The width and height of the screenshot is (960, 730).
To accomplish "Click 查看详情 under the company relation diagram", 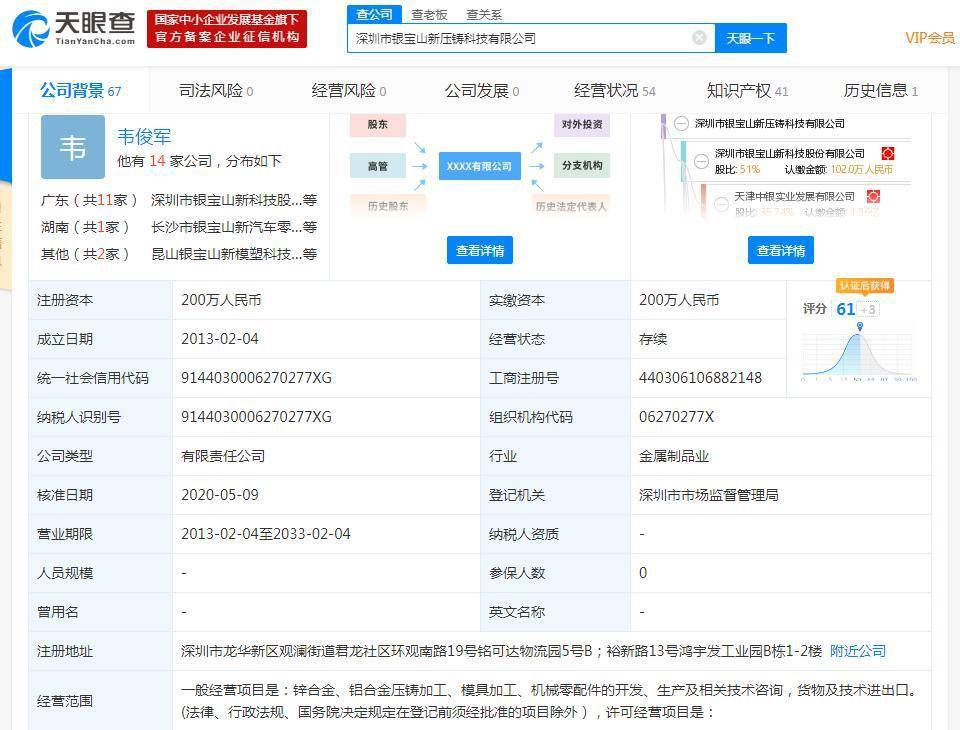I will 479,250.
